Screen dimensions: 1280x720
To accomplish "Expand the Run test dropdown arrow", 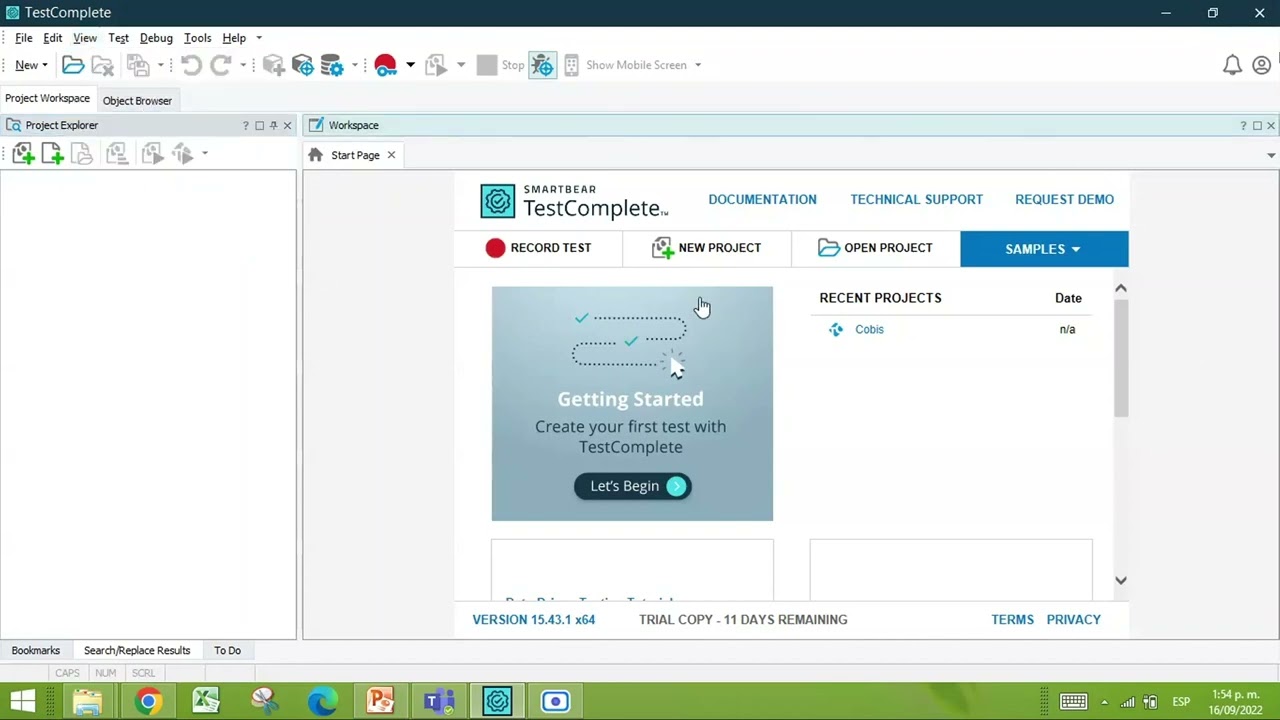I will click(460, 65).
